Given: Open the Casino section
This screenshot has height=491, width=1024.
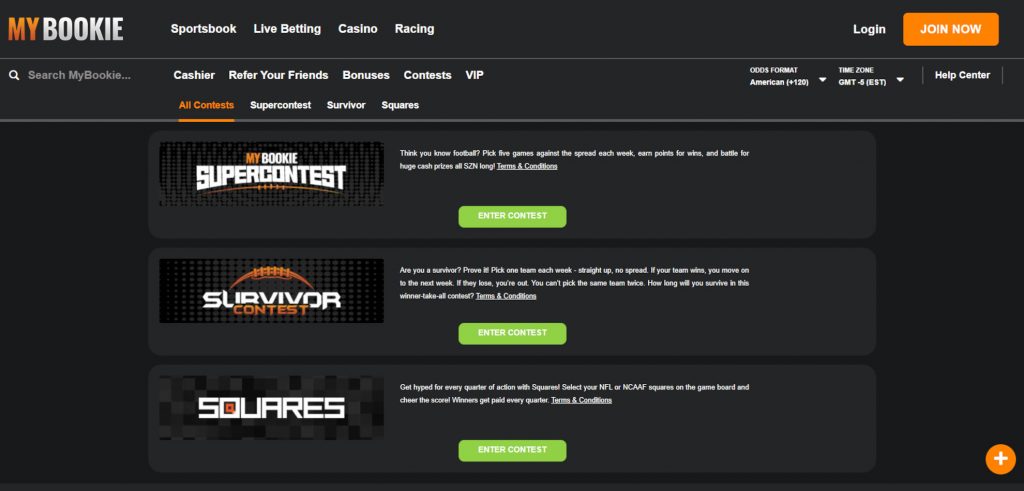Looking at the screenshot, I should [x=357, y=29].
